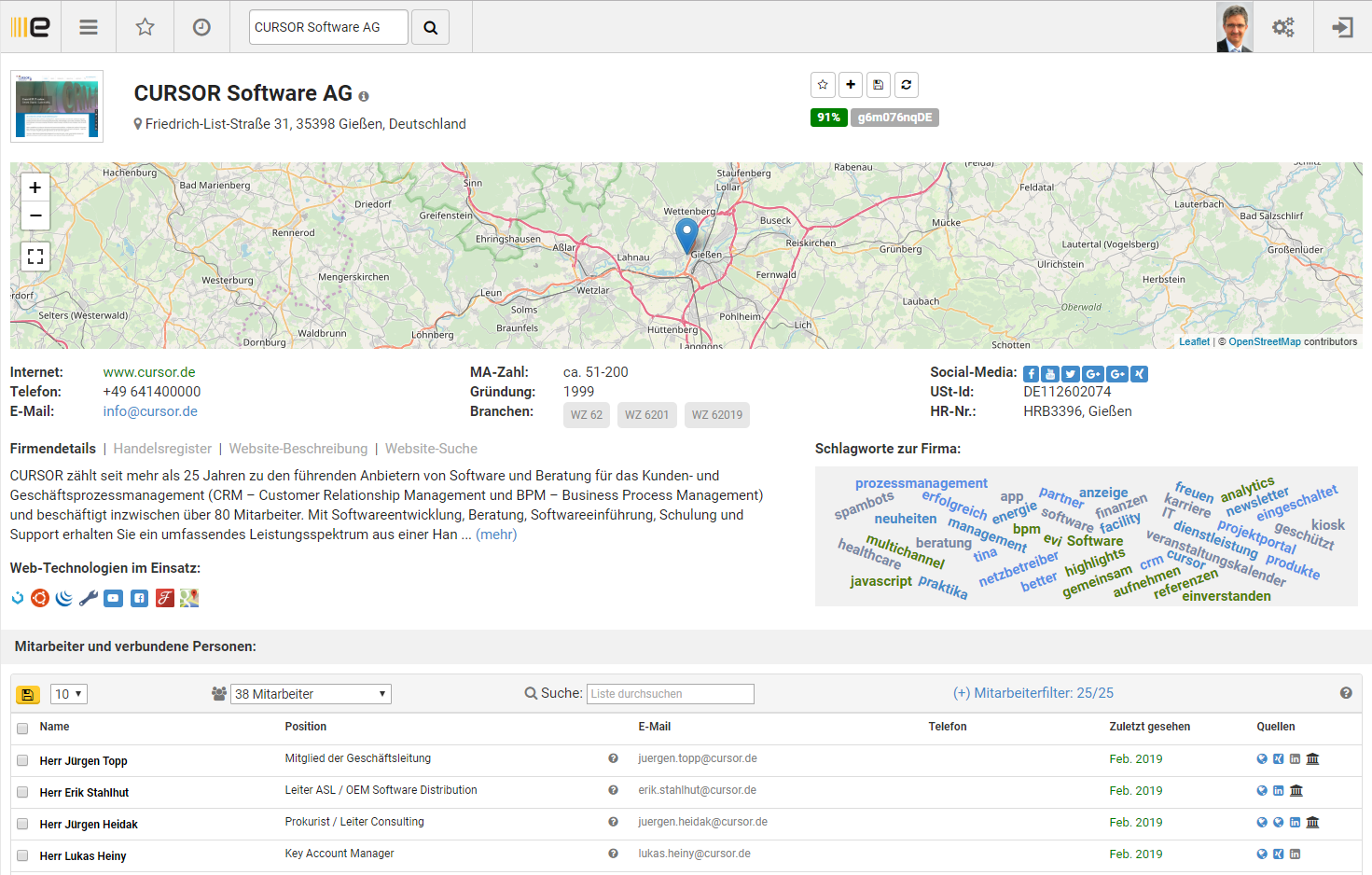Open history via the clock icon
Screen dimensions: 1372x875
[x=201, y=27]
